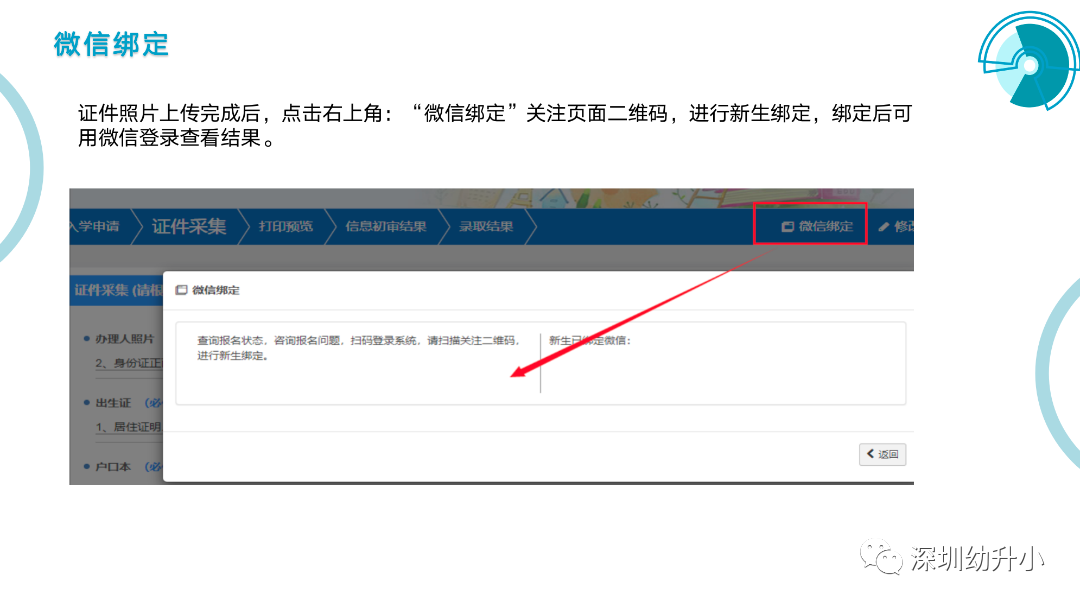
Task: Click the 办理人照片 list item
Action: (x=124, y=339)
